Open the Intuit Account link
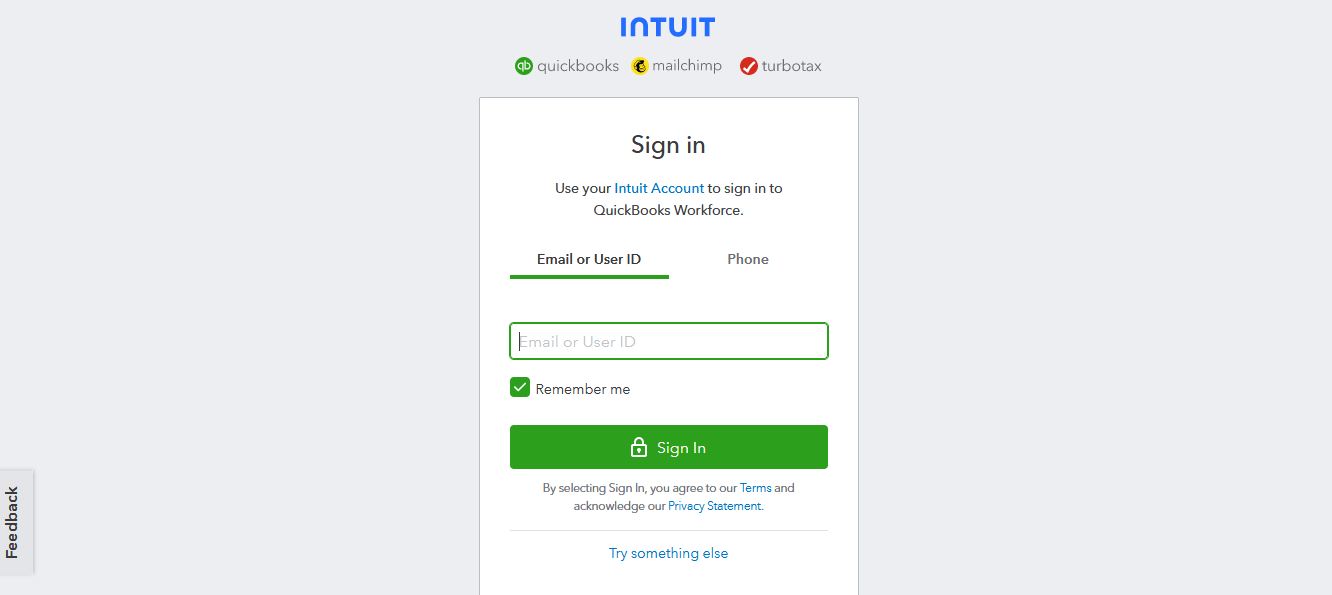Viewport: 1332px width, 595px height. click(659, 188)
